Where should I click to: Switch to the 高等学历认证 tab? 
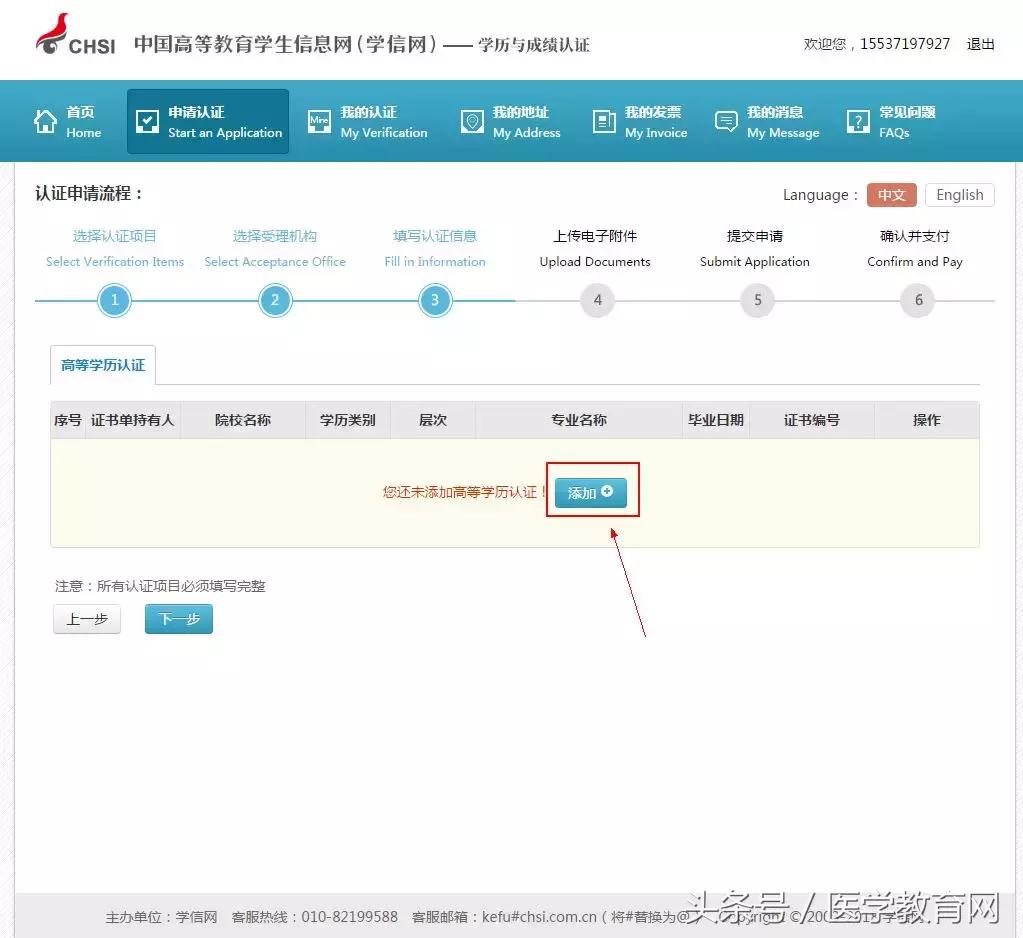click(x=102, y=365)
